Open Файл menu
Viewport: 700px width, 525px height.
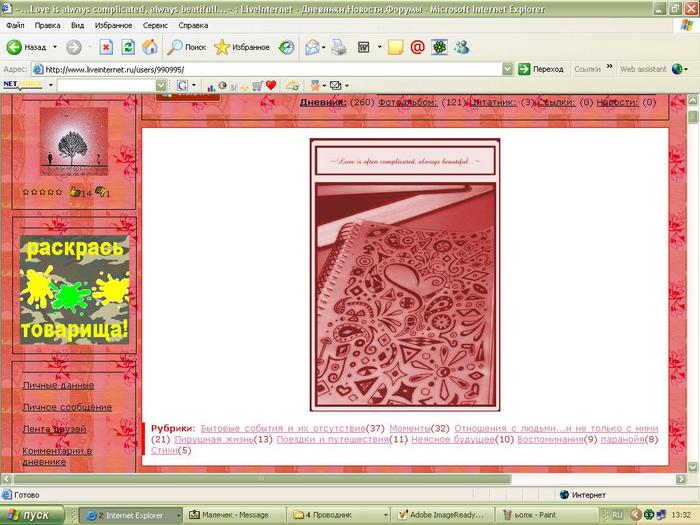point(15,25)
